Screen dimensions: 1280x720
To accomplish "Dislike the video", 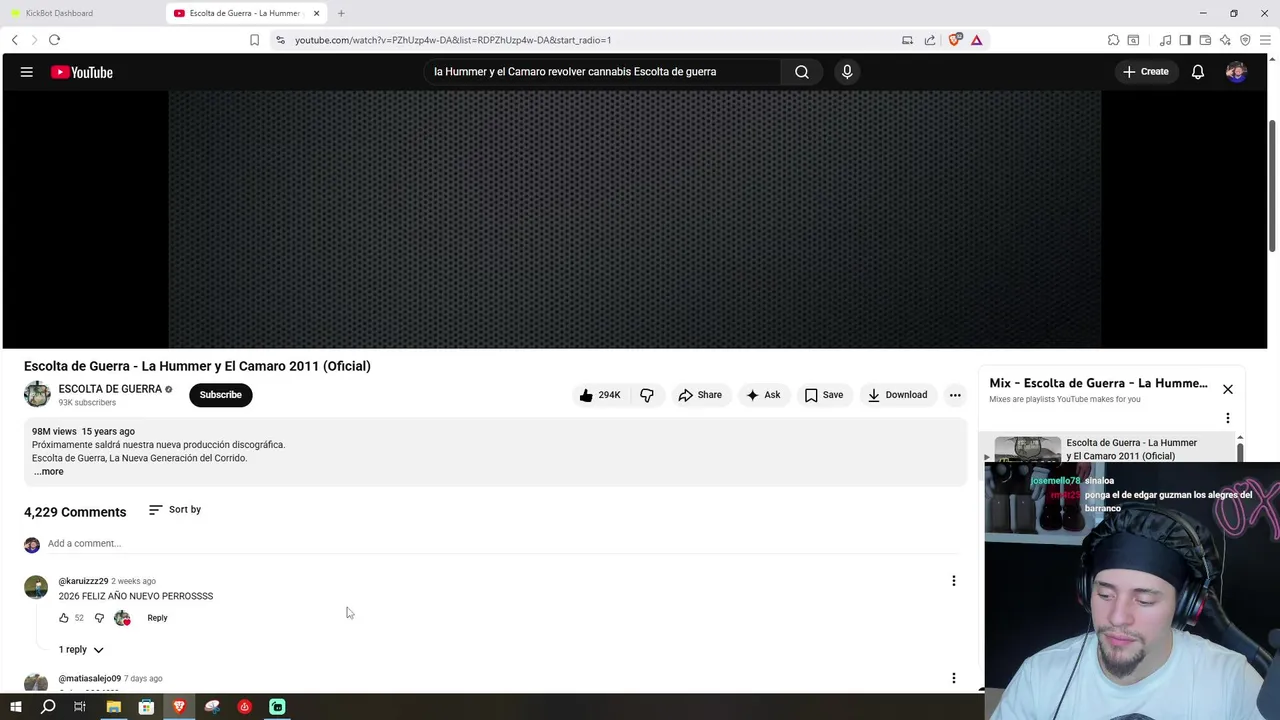I will coord(647,395).
